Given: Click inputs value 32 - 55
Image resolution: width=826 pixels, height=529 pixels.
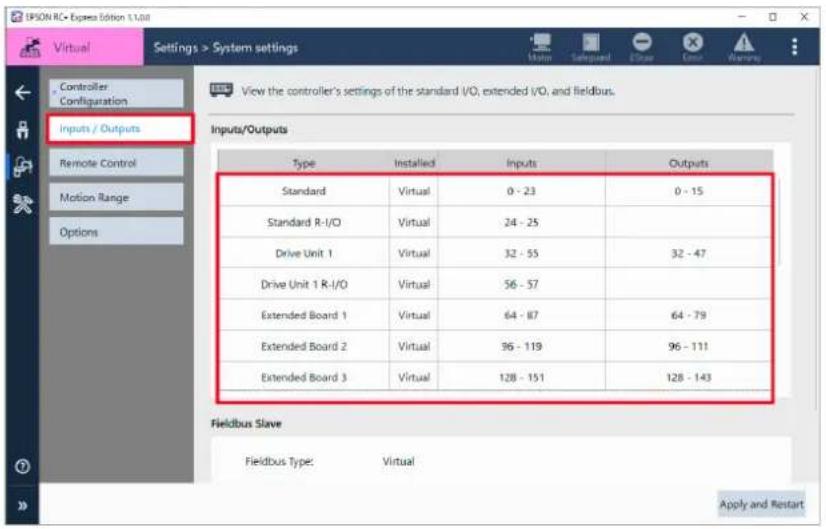Looking at the screenshot, I should pos(521,253).
